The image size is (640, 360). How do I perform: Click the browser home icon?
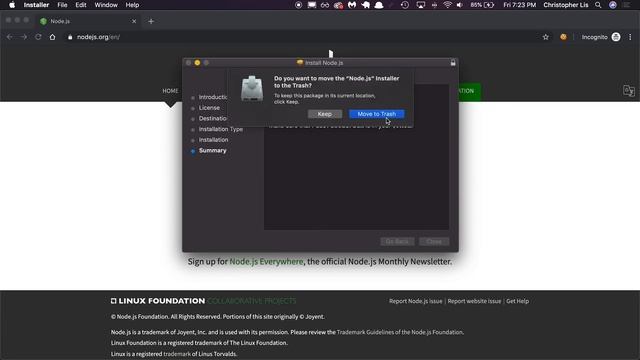pos(52,37)
